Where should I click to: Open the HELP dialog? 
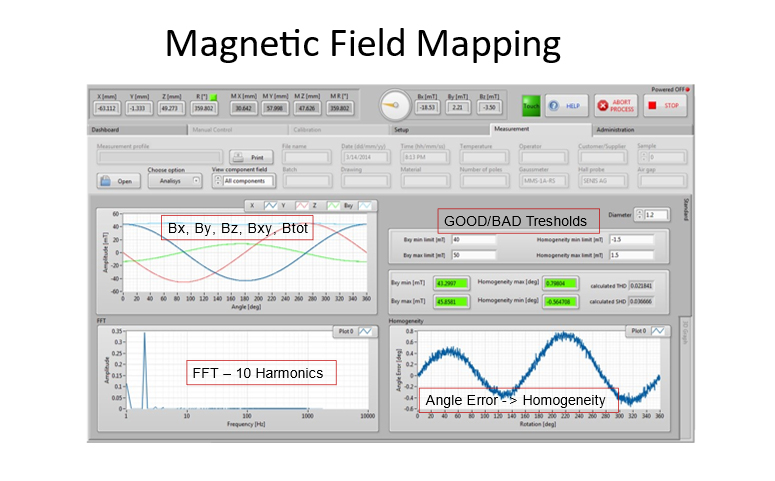[x=563, y=103]
